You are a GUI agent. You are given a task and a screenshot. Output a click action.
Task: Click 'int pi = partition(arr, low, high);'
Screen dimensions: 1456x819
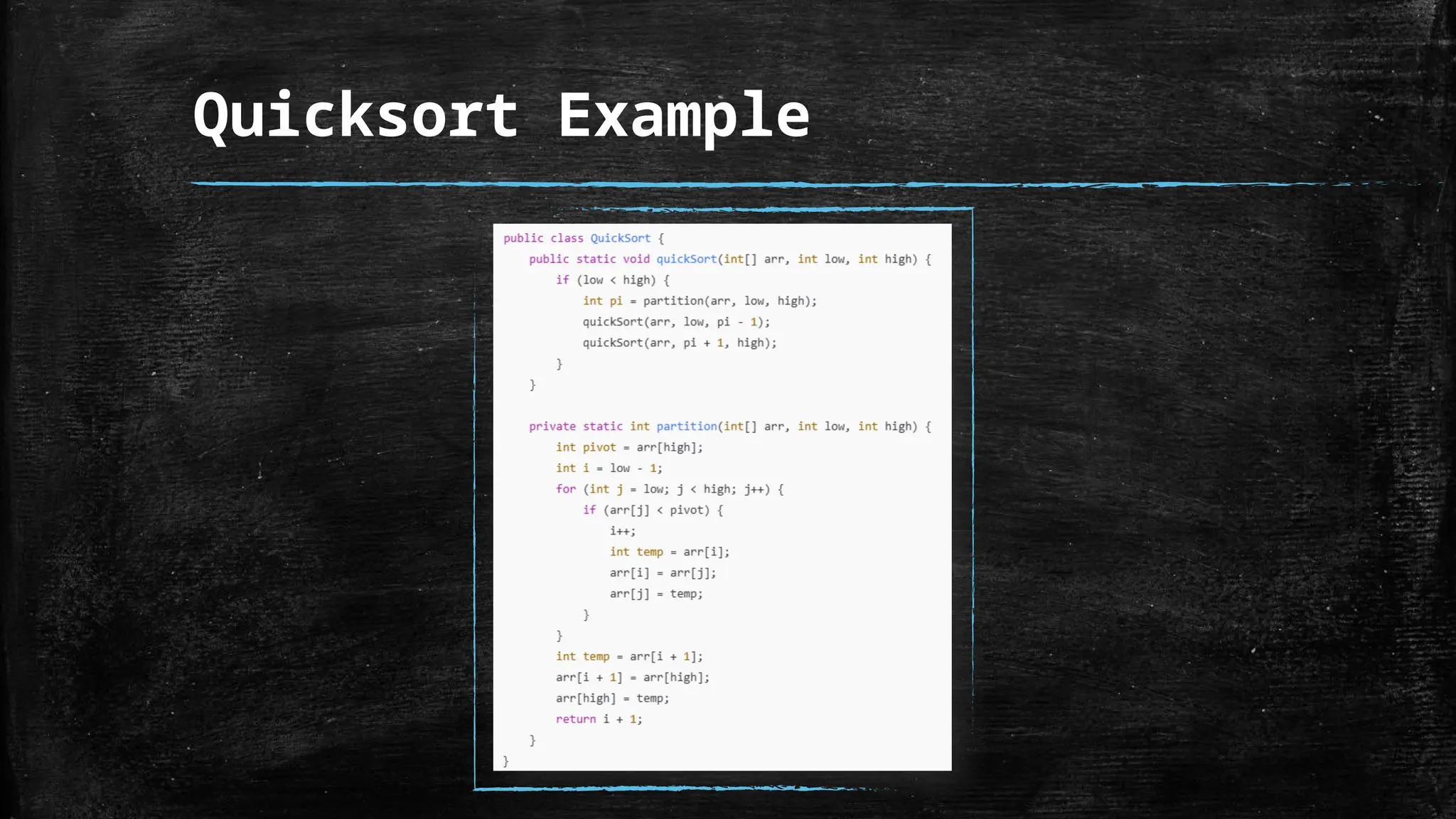click(700, 301)
